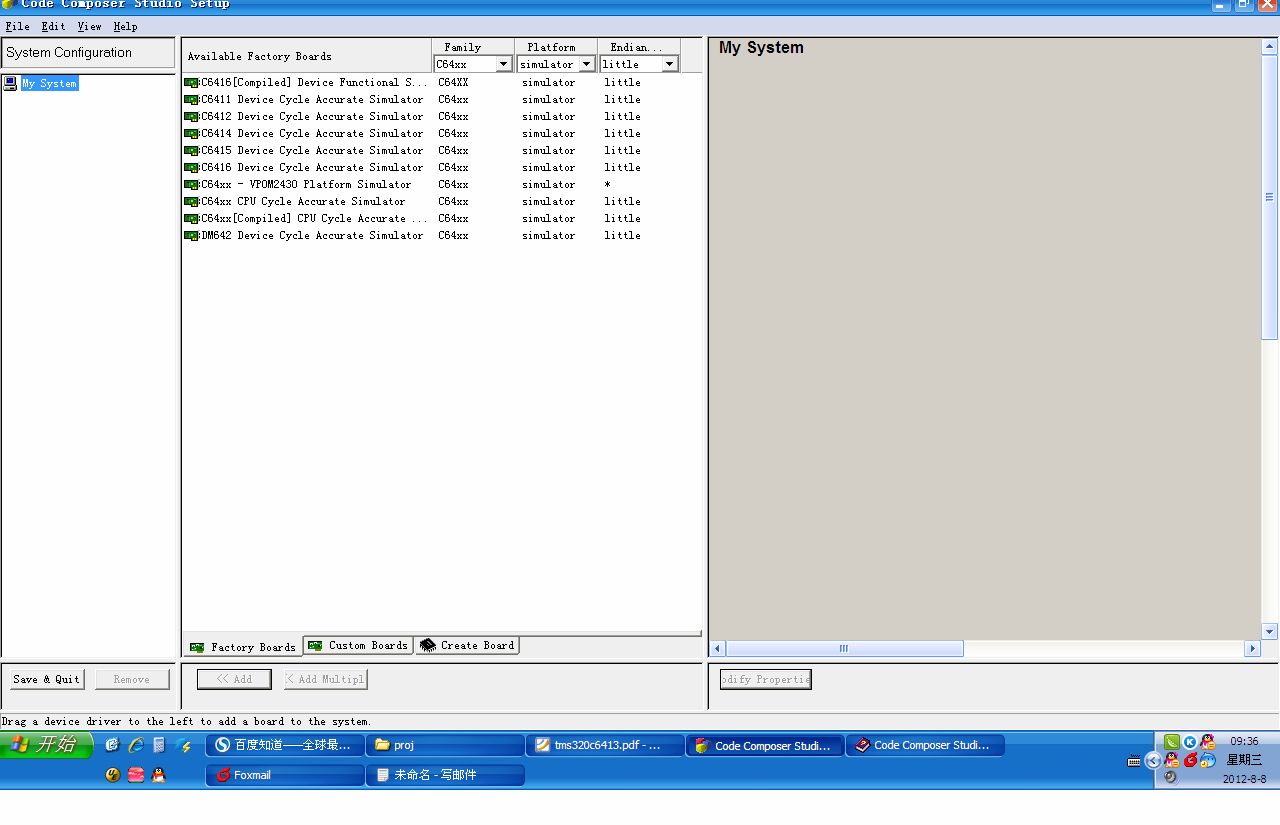The height and width of the screenshot is (825, 1280).
Task: Open the tms320c6413.pdf taskbar window
Action: [x=605, y=745]
